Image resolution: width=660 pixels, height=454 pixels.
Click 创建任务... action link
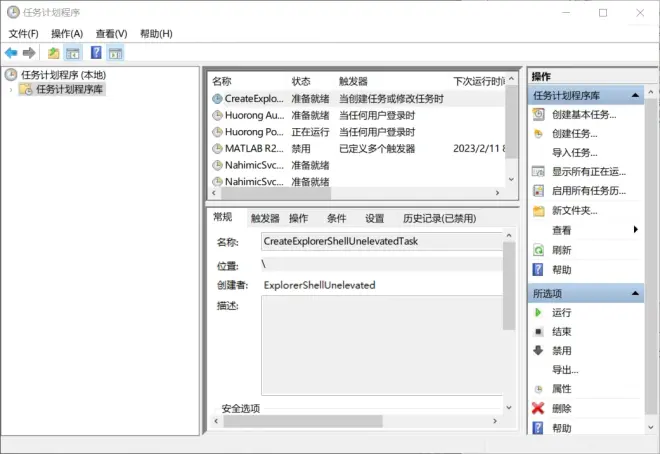[575, 134]
